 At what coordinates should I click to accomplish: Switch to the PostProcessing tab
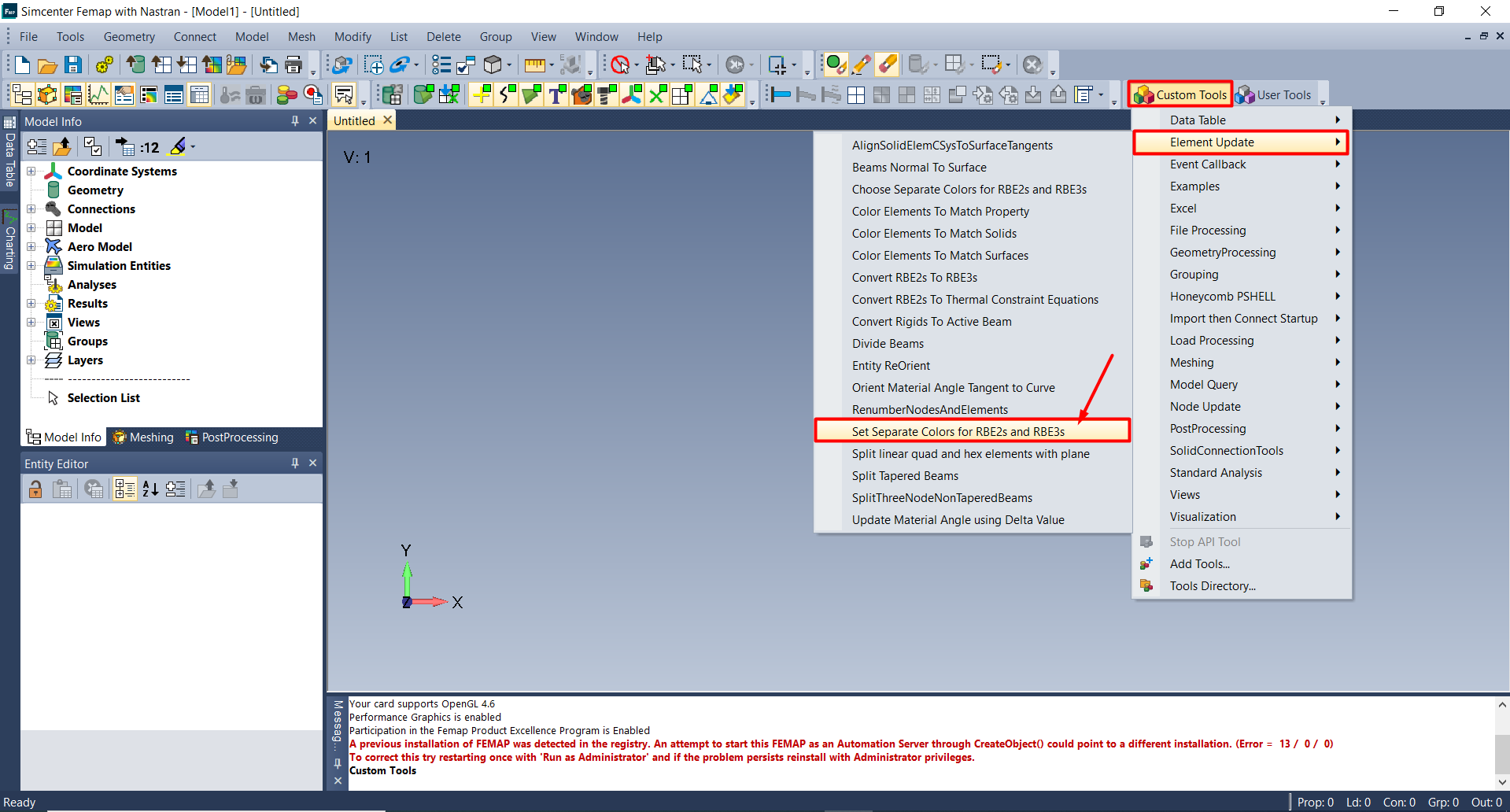[231, 437]
